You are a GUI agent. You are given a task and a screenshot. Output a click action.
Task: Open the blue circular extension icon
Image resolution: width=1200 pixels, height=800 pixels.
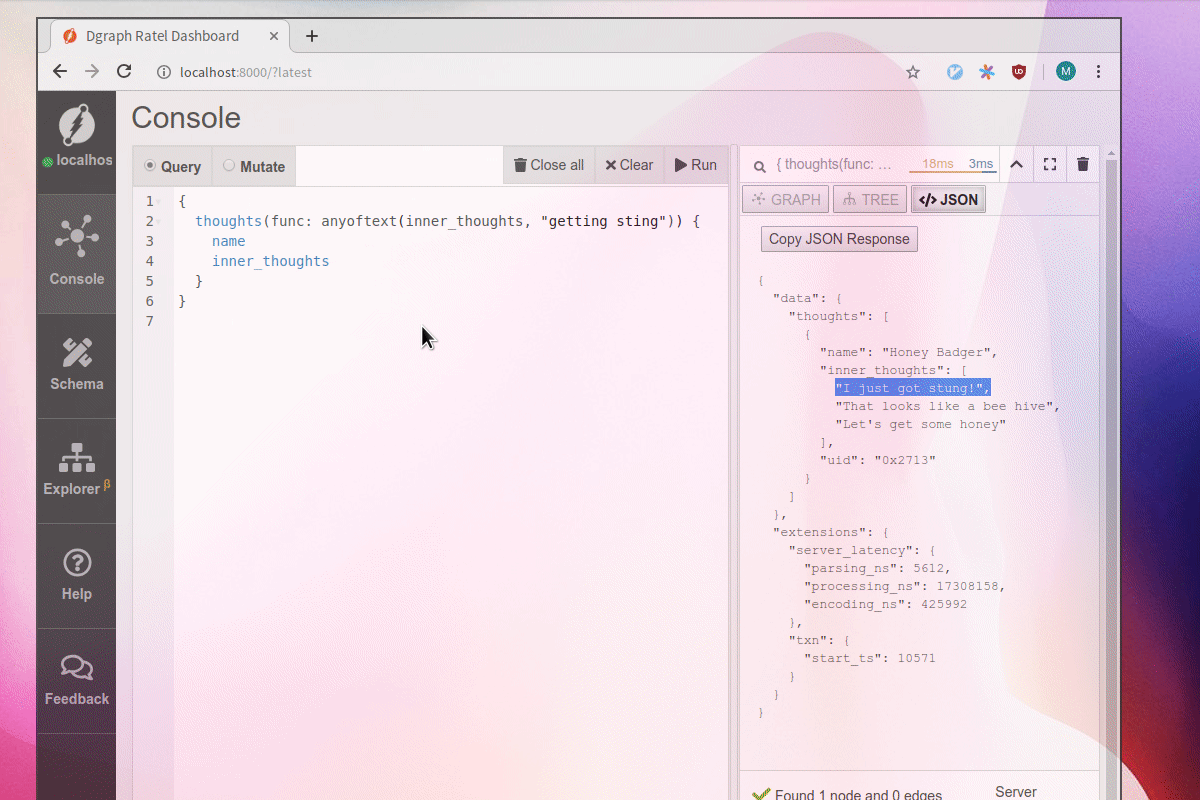(955, 72)
